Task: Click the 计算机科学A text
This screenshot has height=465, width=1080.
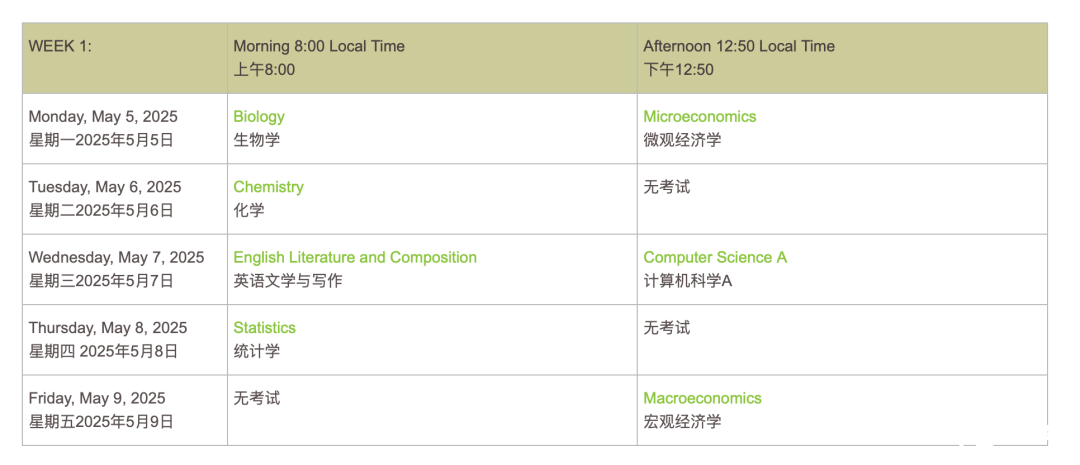Action: (687, 280)
